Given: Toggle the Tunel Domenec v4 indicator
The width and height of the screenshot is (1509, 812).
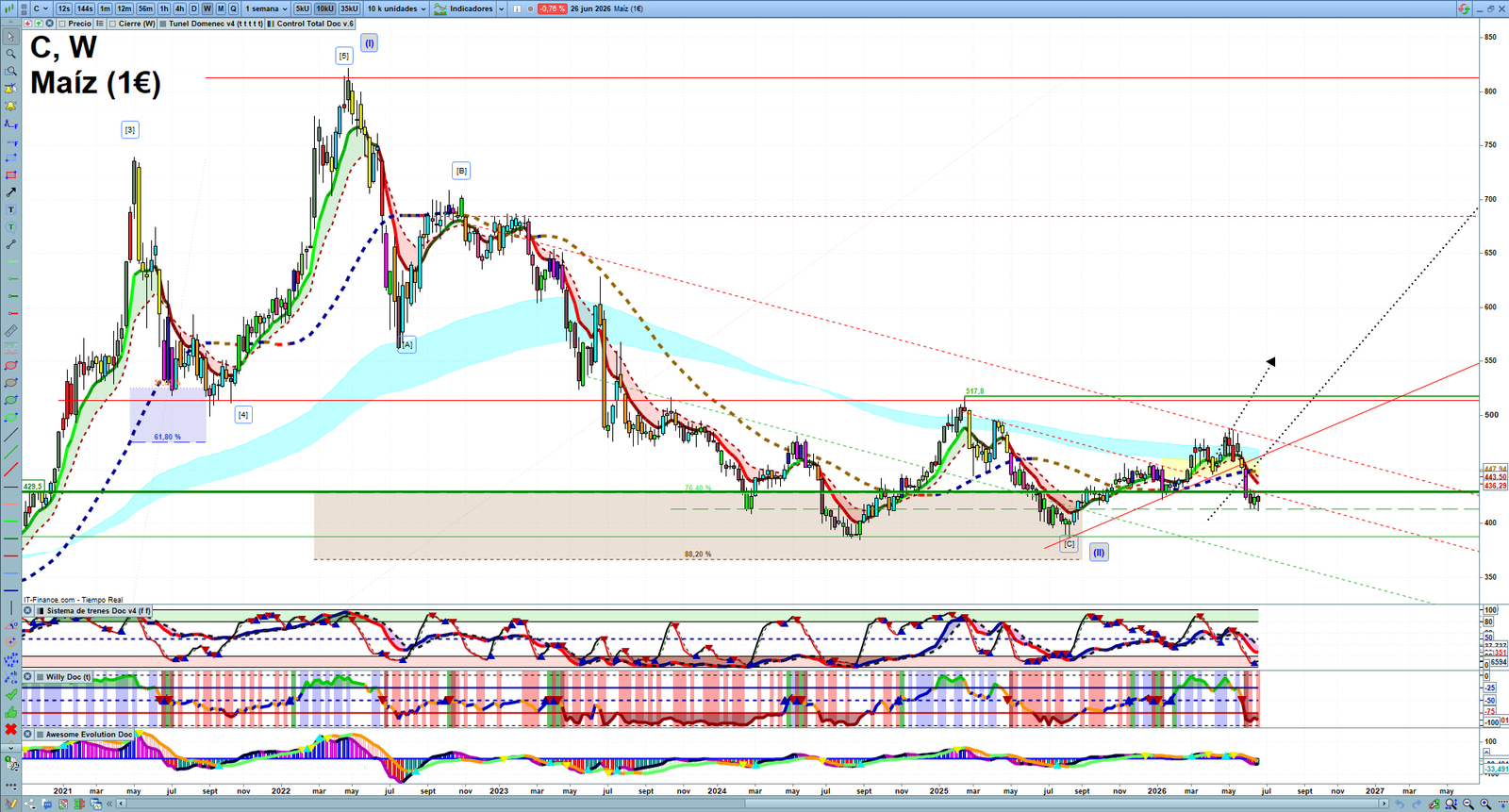Looking at the screenshot, I should (162, 24).
